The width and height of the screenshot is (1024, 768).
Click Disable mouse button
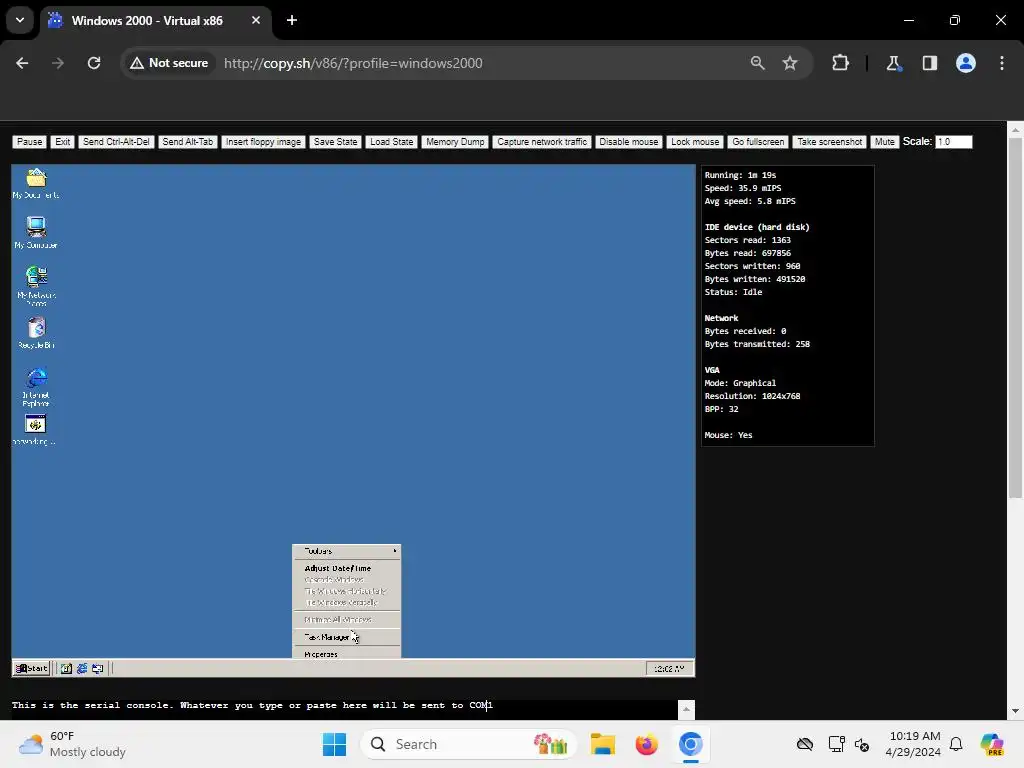(629, 142)
